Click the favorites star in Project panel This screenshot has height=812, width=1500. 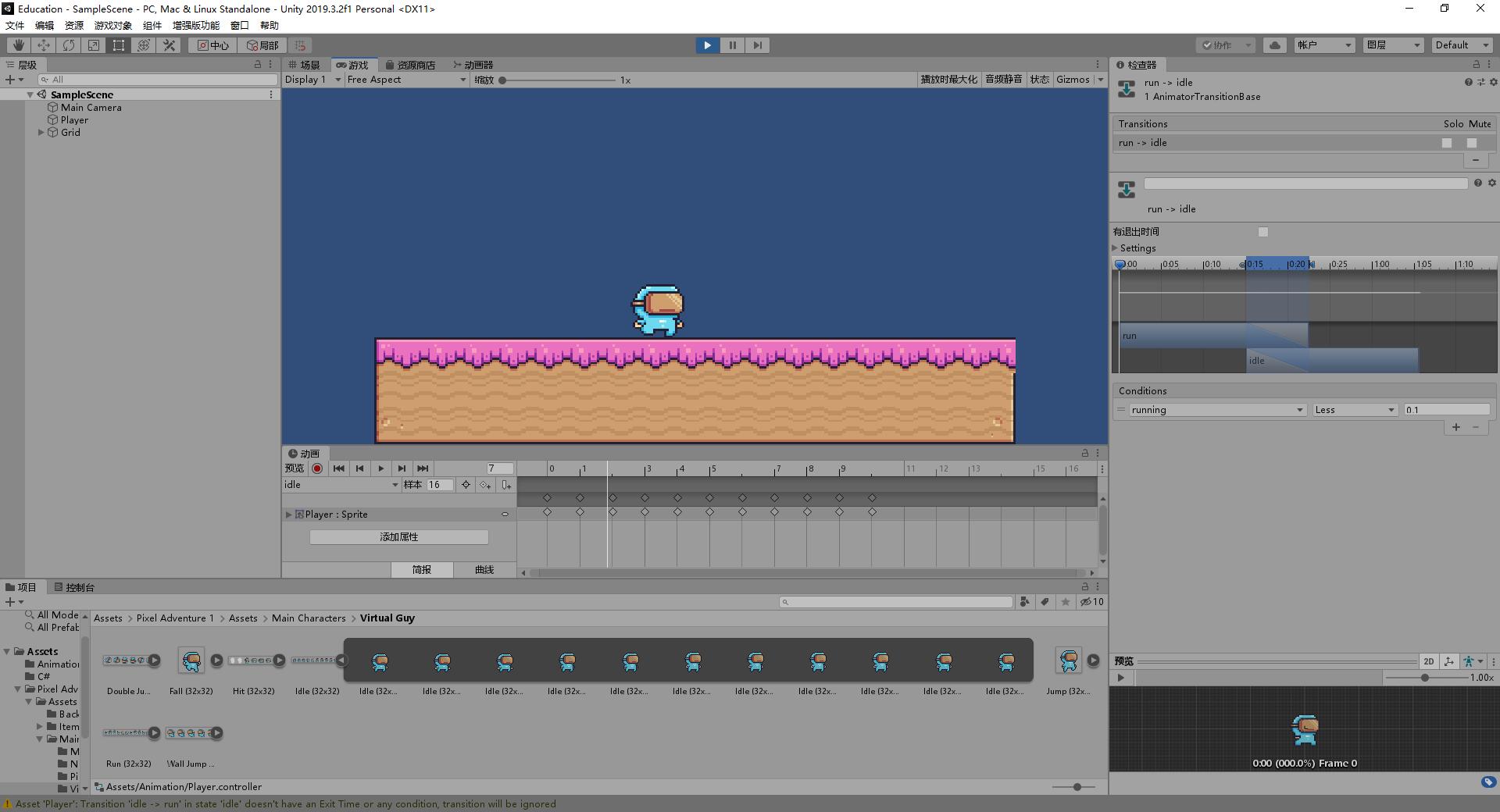1066,602
